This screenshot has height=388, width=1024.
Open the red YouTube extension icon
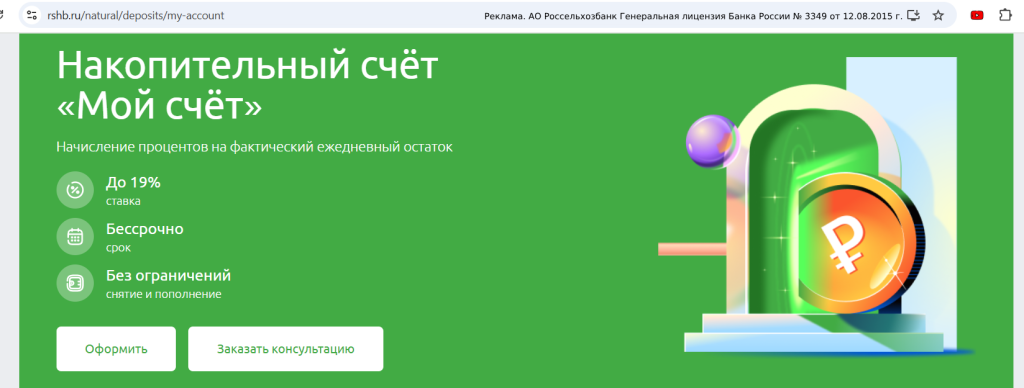977,15
